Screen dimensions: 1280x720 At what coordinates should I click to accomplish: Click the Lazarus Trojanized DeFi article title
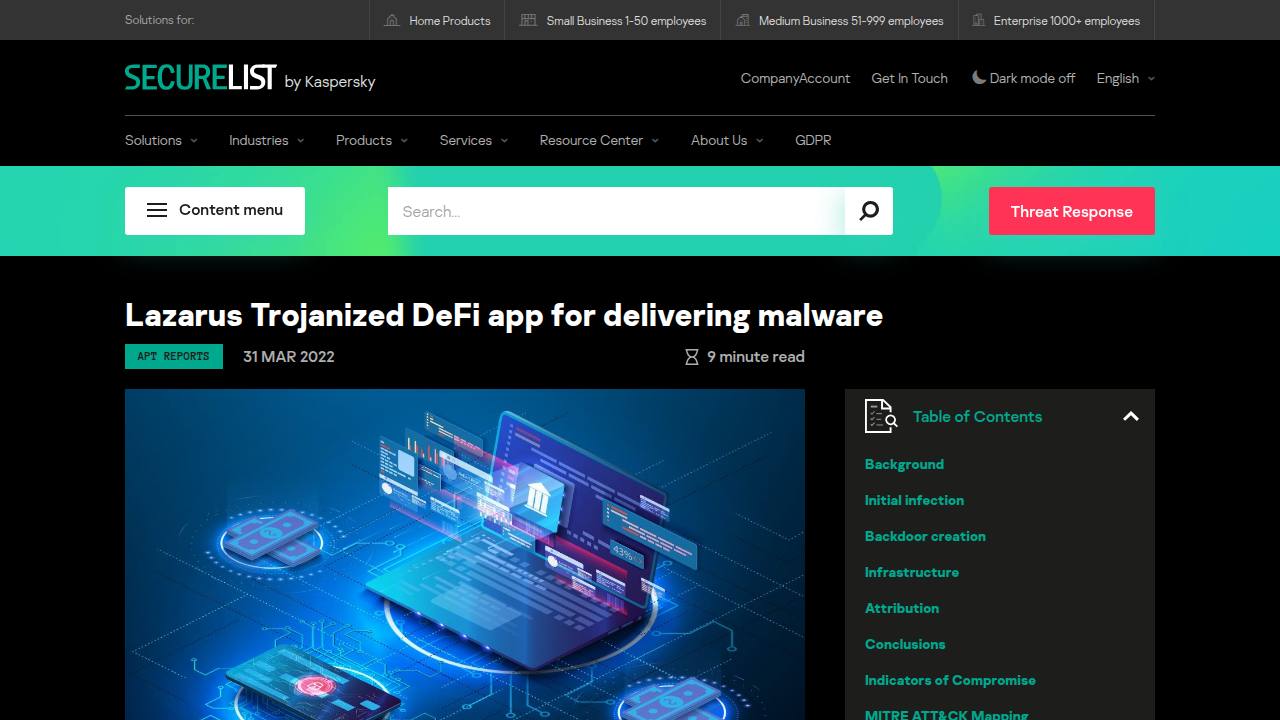[504, 315]
